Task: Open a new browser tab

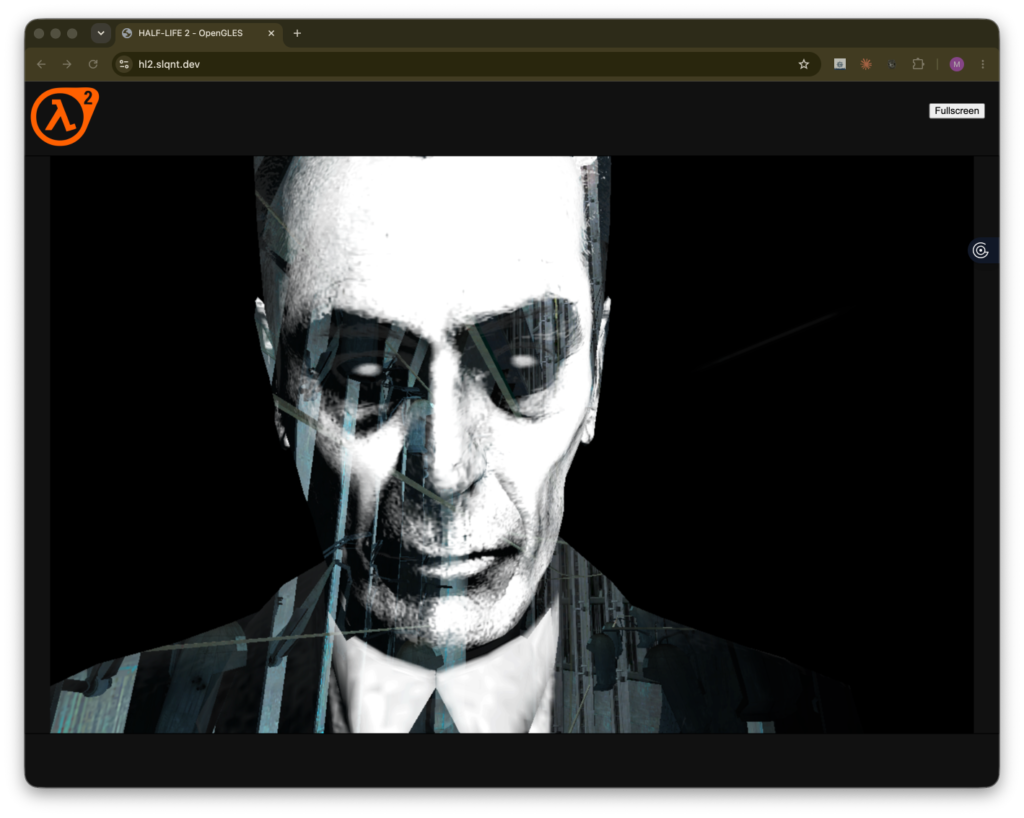Action: 297,33
